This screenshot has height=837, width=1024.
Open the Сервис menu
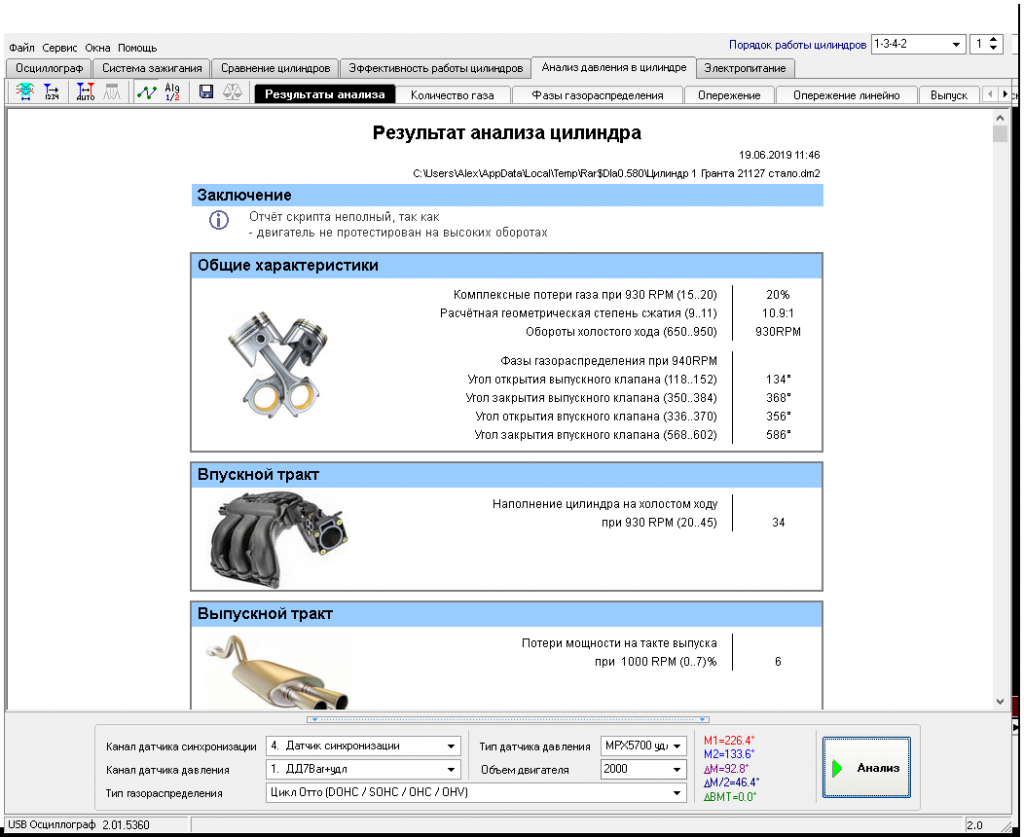59,48
